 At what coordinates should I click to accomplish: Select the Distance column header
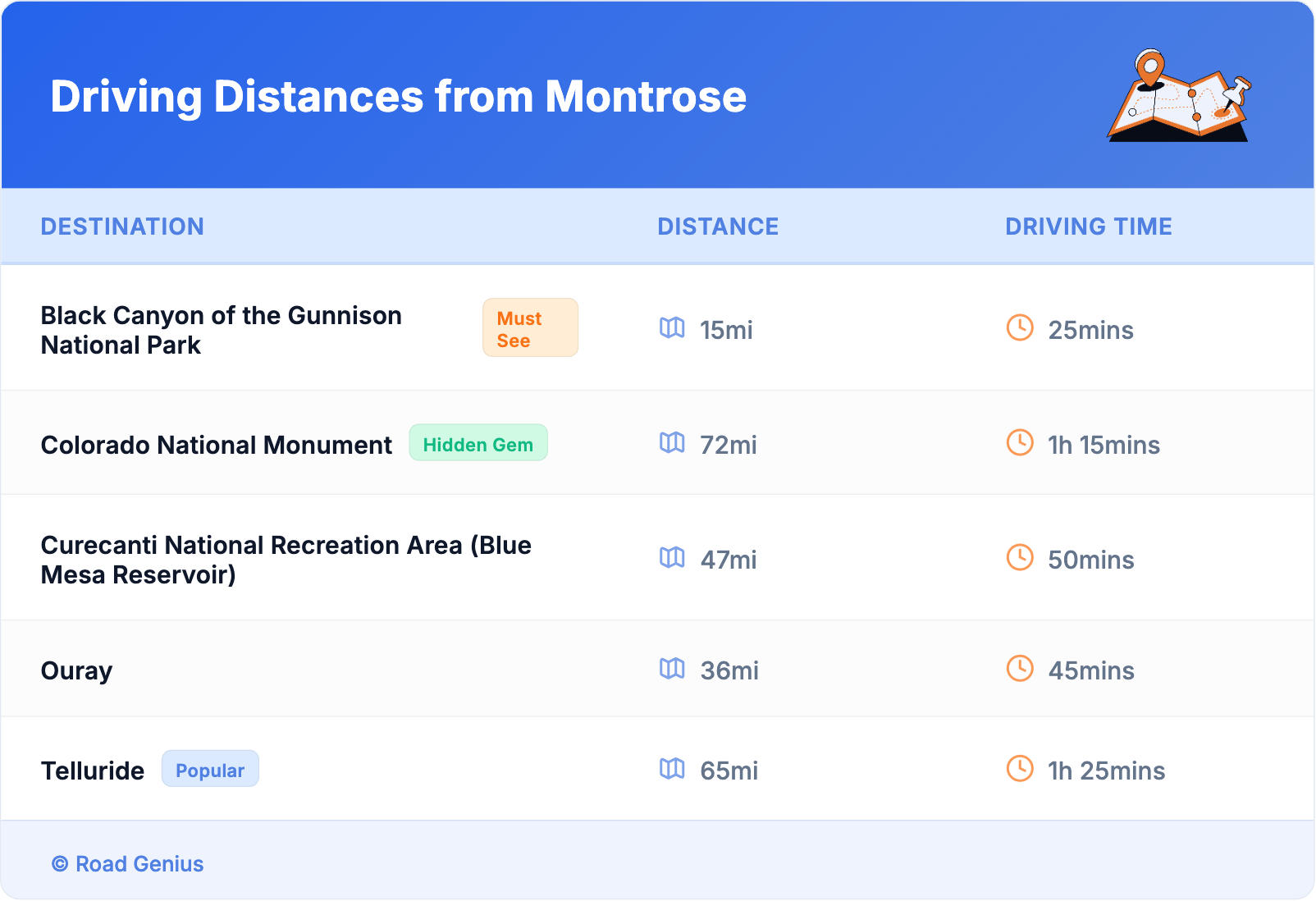718,226
